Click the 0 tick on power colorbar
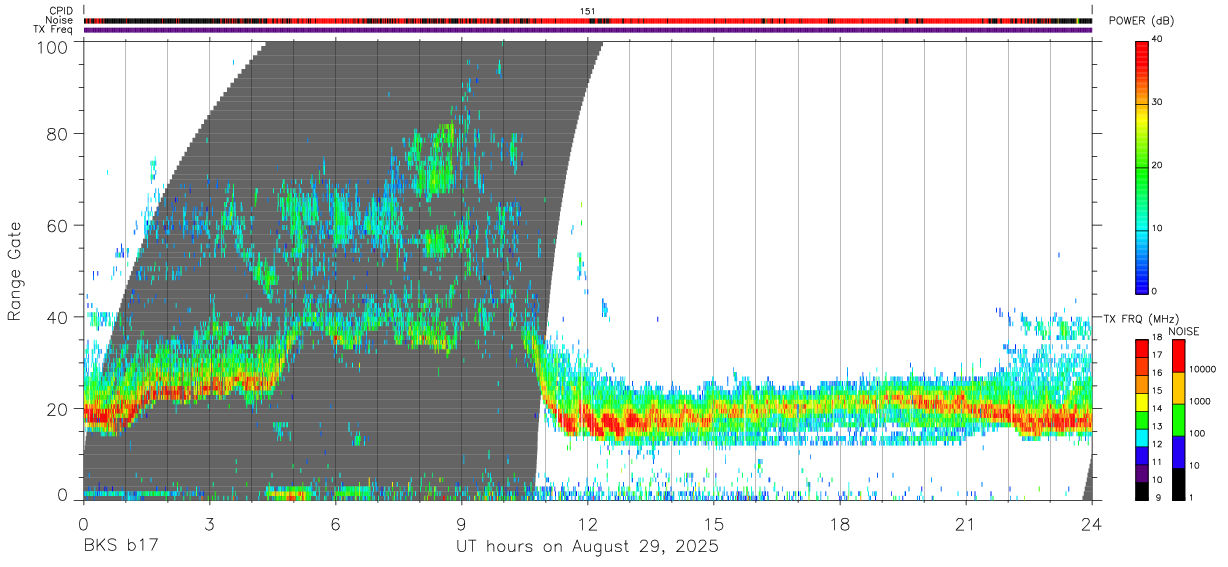The width and height of the screenshot is (1228, 567). [1154, 291]
